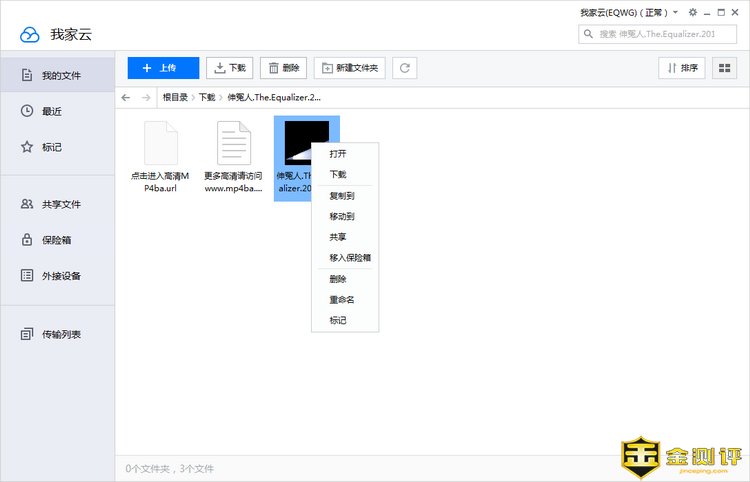Switch to grid view with the layout icon
This screenshot has width=750, height=482.
click(725, 68)
